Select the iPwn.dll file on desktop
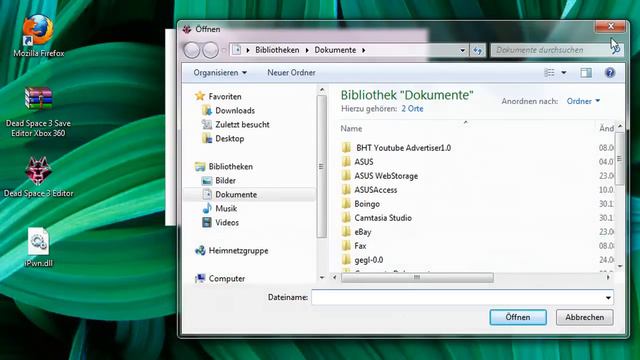The width and height of the screenshot is (640, 360). tap(38, 247)
